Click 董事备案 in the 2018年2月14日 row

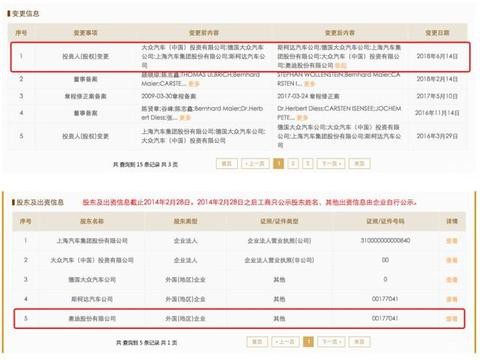pyautogui.click(x=85, y=79)
